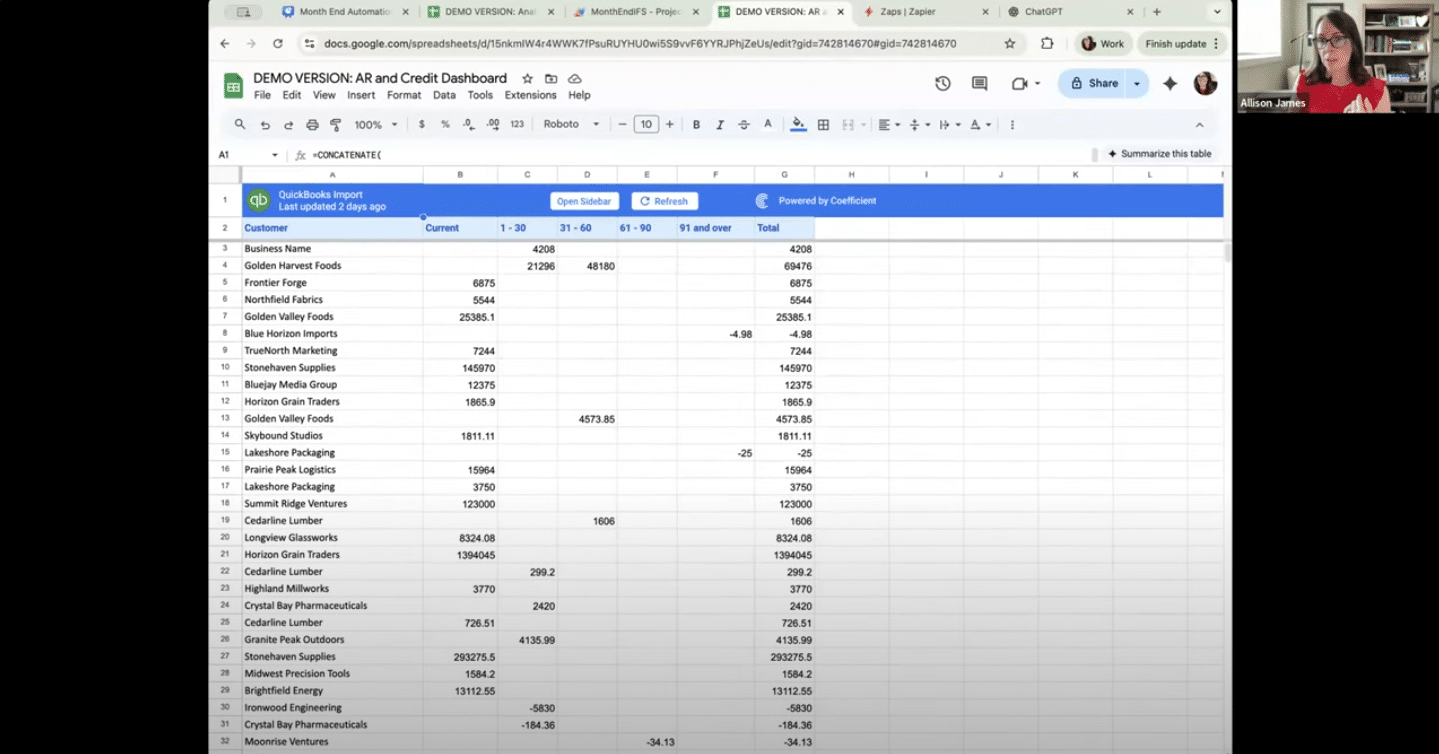Image resolution: width=1439 pixels, height=754 pixels.
Task: Toggle italic formatting
Action: coord(719,125)
